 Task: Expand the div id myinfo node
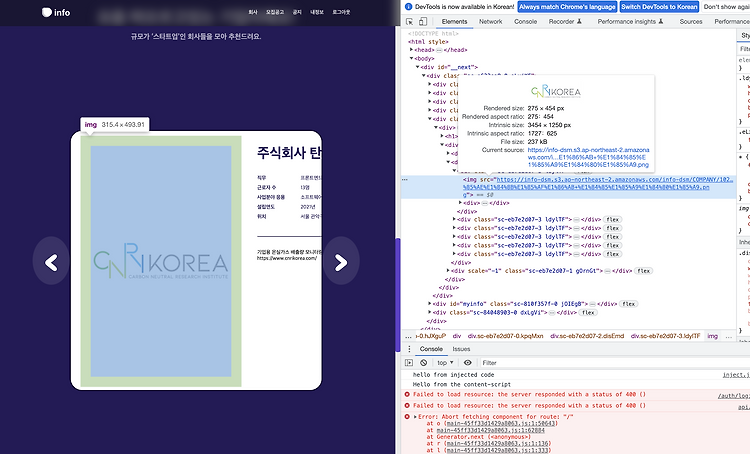pos(430,304)
